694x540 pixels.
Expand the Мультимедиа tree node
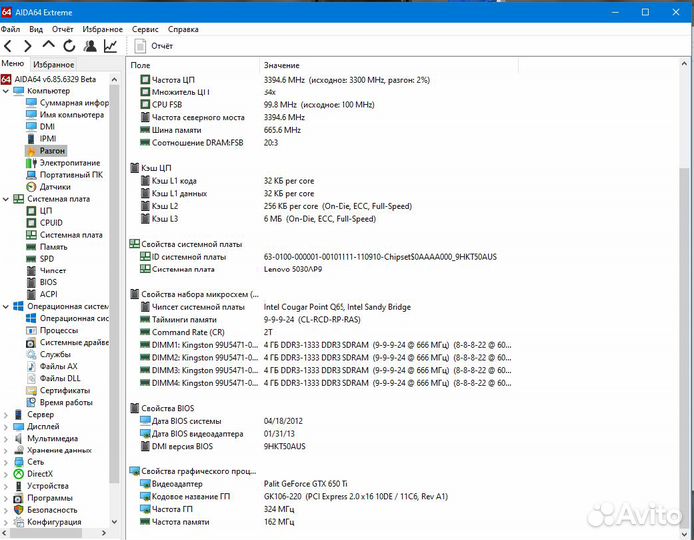6,439
